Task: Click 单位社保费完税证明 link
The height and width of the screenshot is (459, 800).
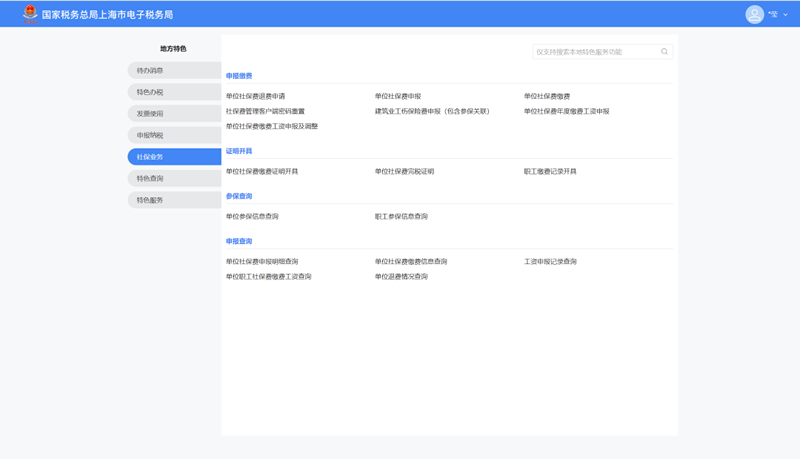Action: coord(404,172)
